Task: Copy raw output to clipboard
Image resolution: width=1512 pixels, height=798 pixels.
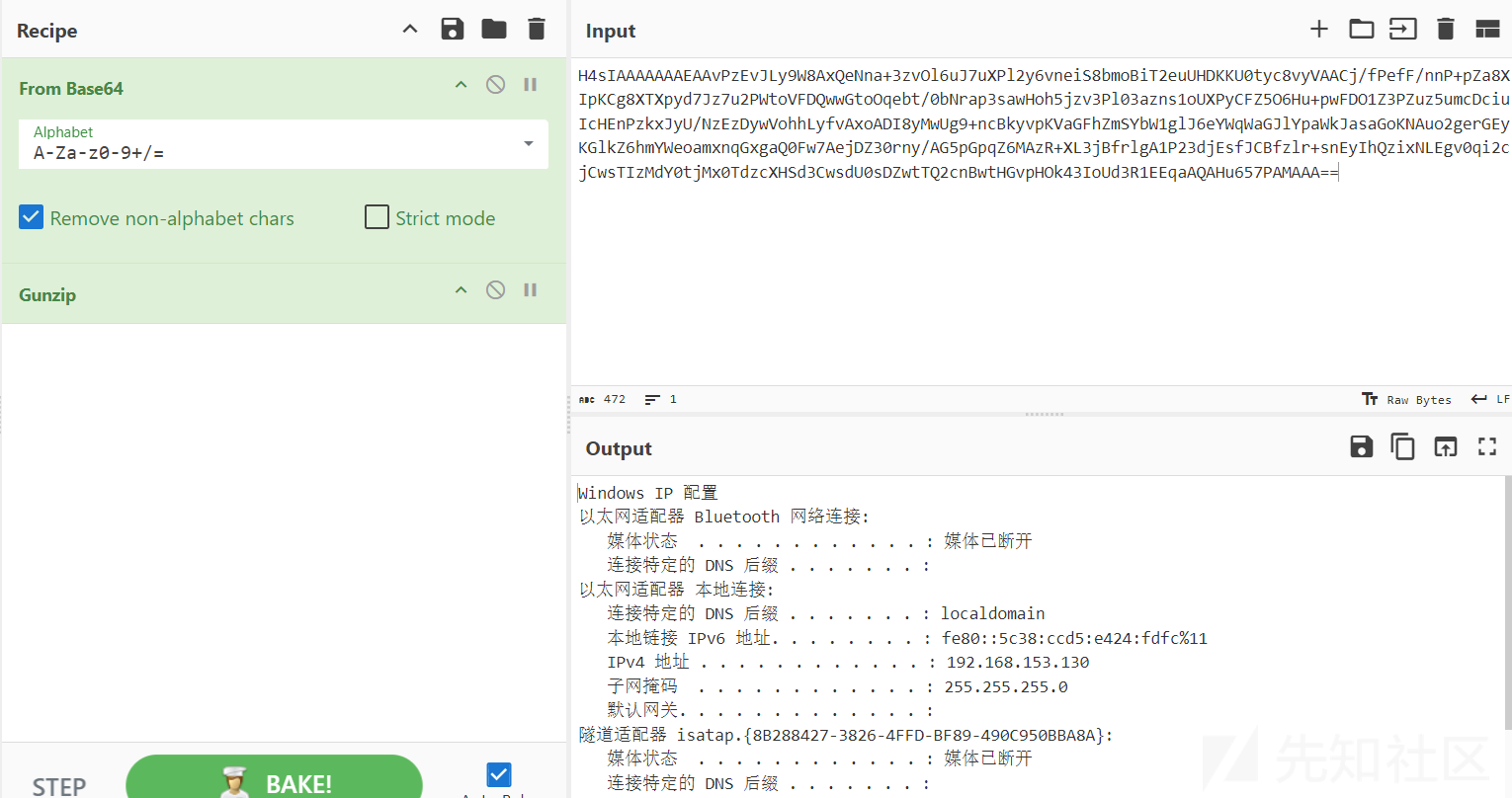Action: 1403,446
